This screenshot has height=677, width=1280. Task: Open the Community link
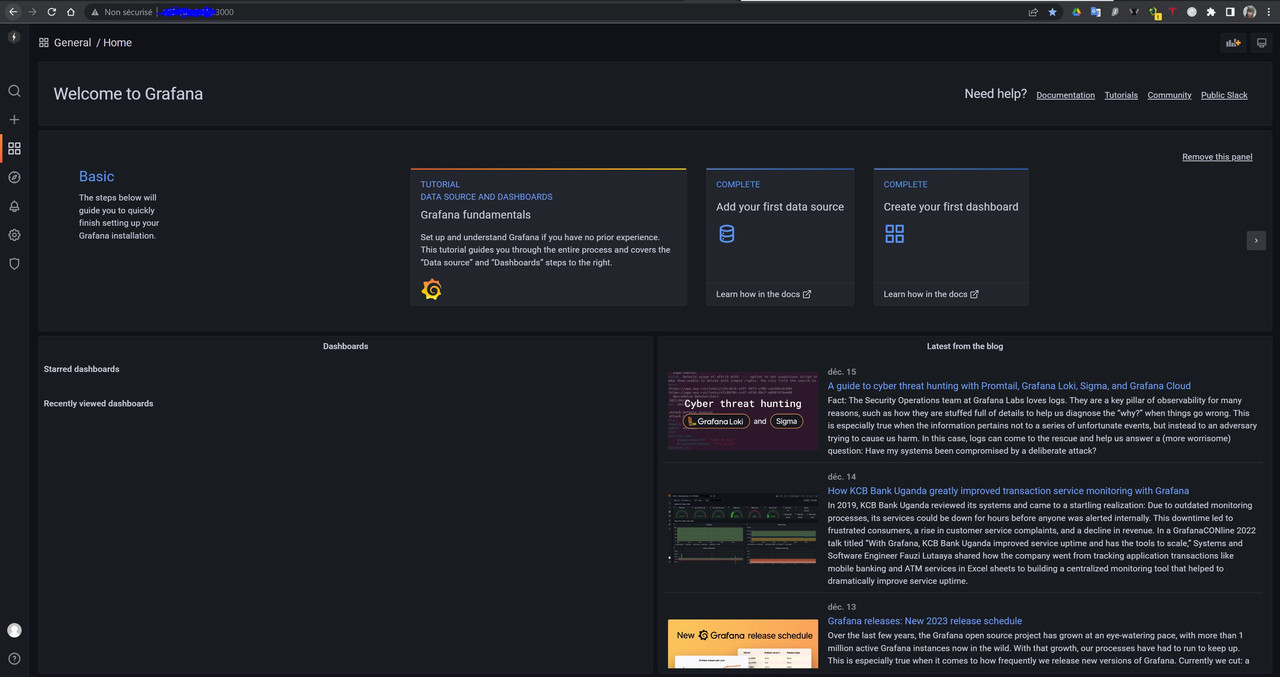tap(1169, 95)
